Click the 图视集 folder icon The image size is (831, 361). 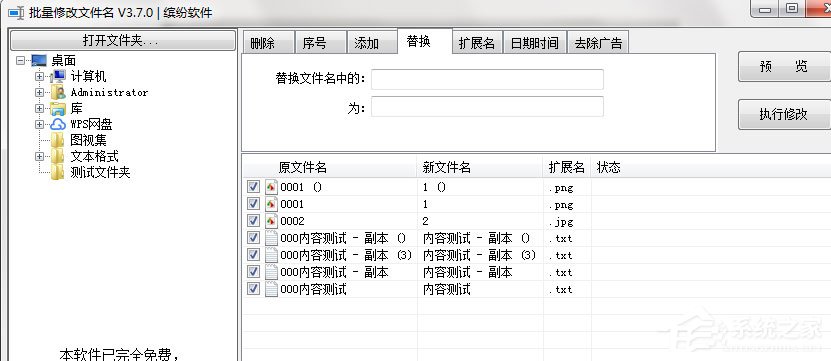coord(58,140)
